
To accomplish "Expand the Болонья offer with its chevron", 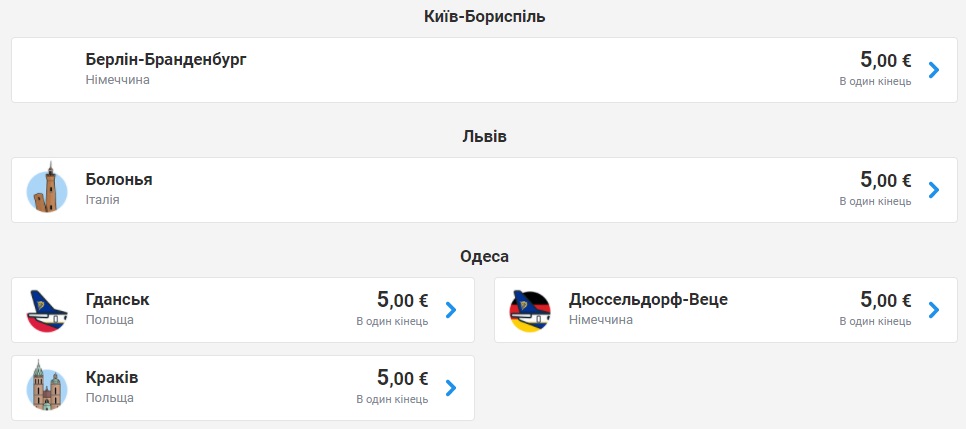I will coord(934,190).
